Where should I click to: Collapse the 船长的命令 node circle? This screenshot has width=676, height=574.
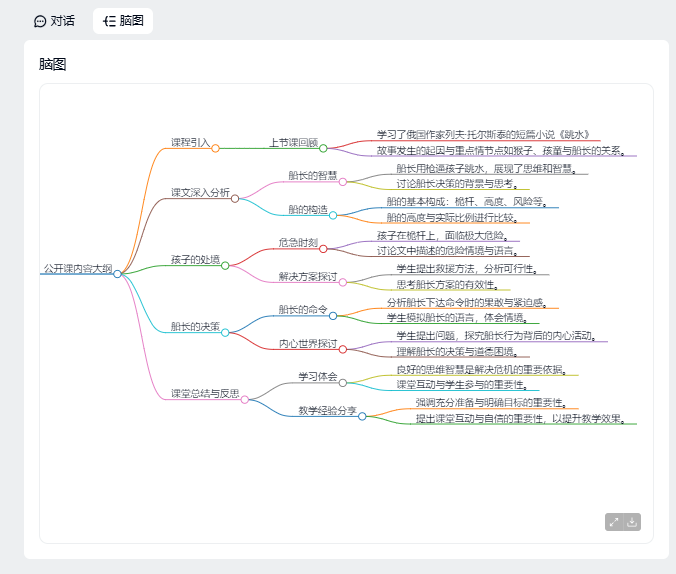click(333, 315)
